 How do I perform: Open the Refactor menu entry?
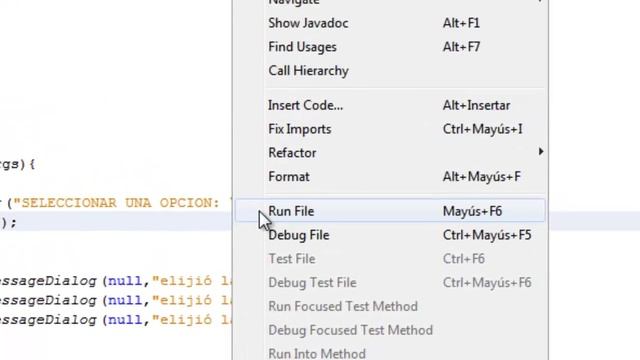pyautogui.click(x=390, y=153)
